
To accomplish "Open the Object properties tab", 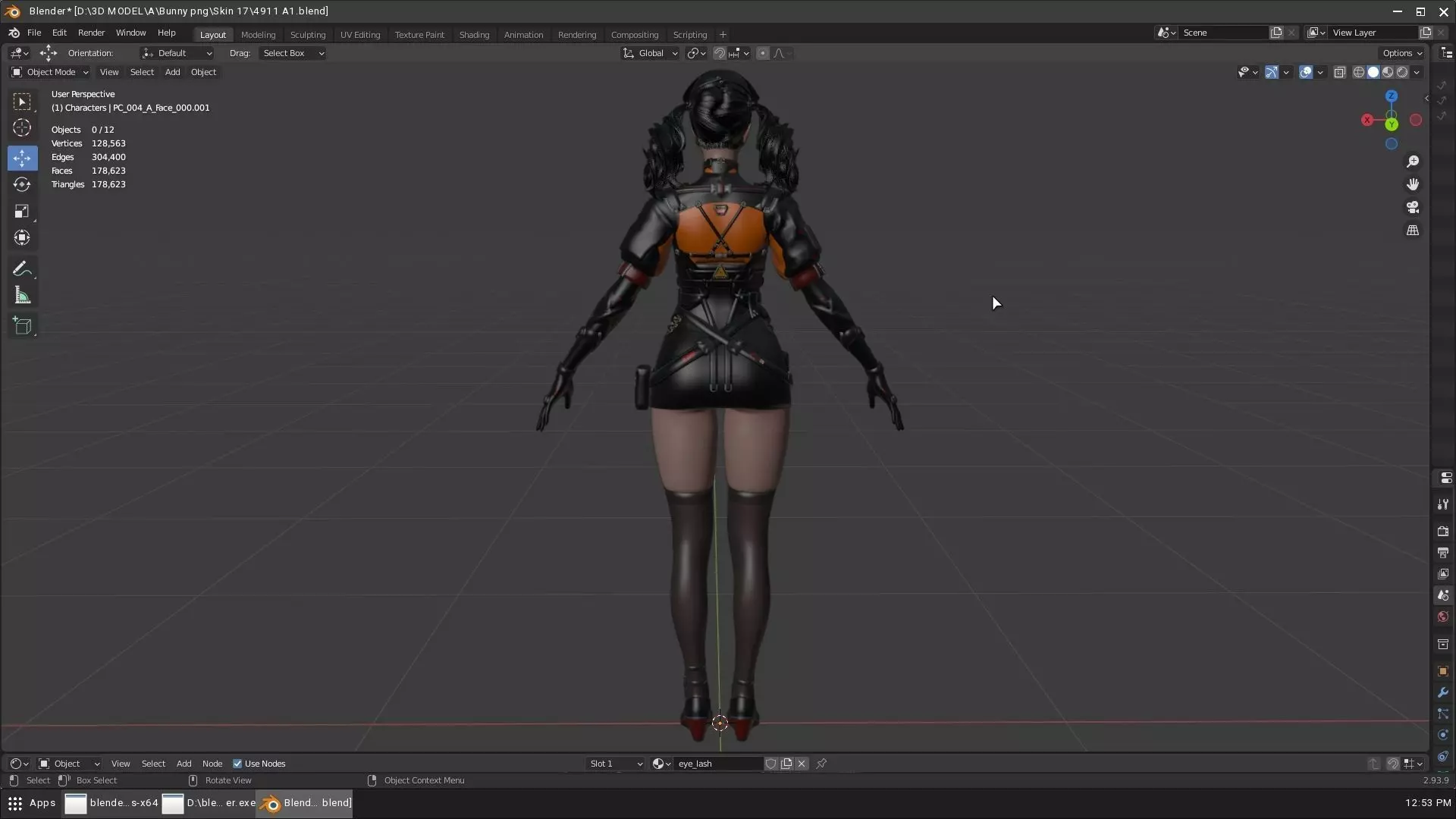I will [1443, 671].
